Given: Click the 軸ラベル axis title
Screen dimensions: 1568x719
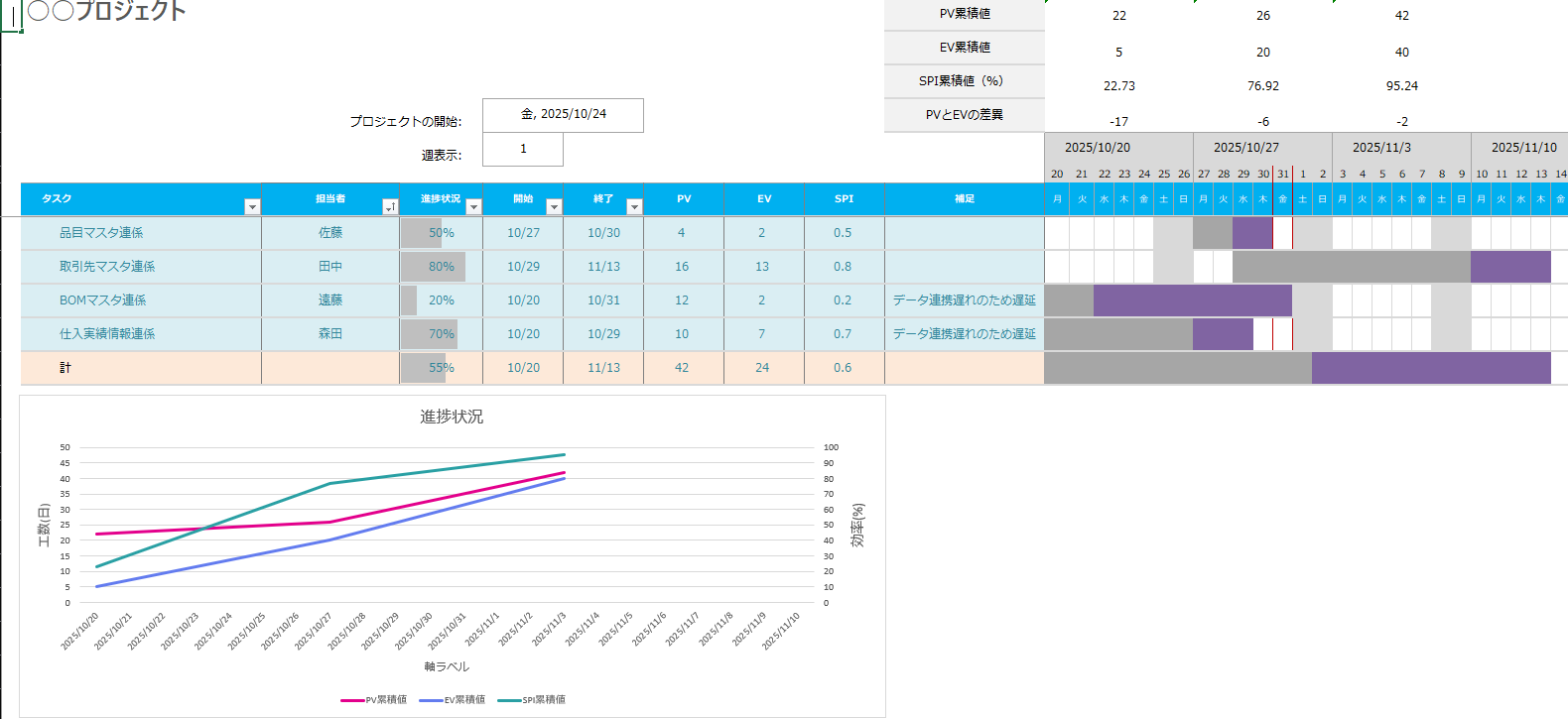Looking at the screenshot, I should click(447, 666).
